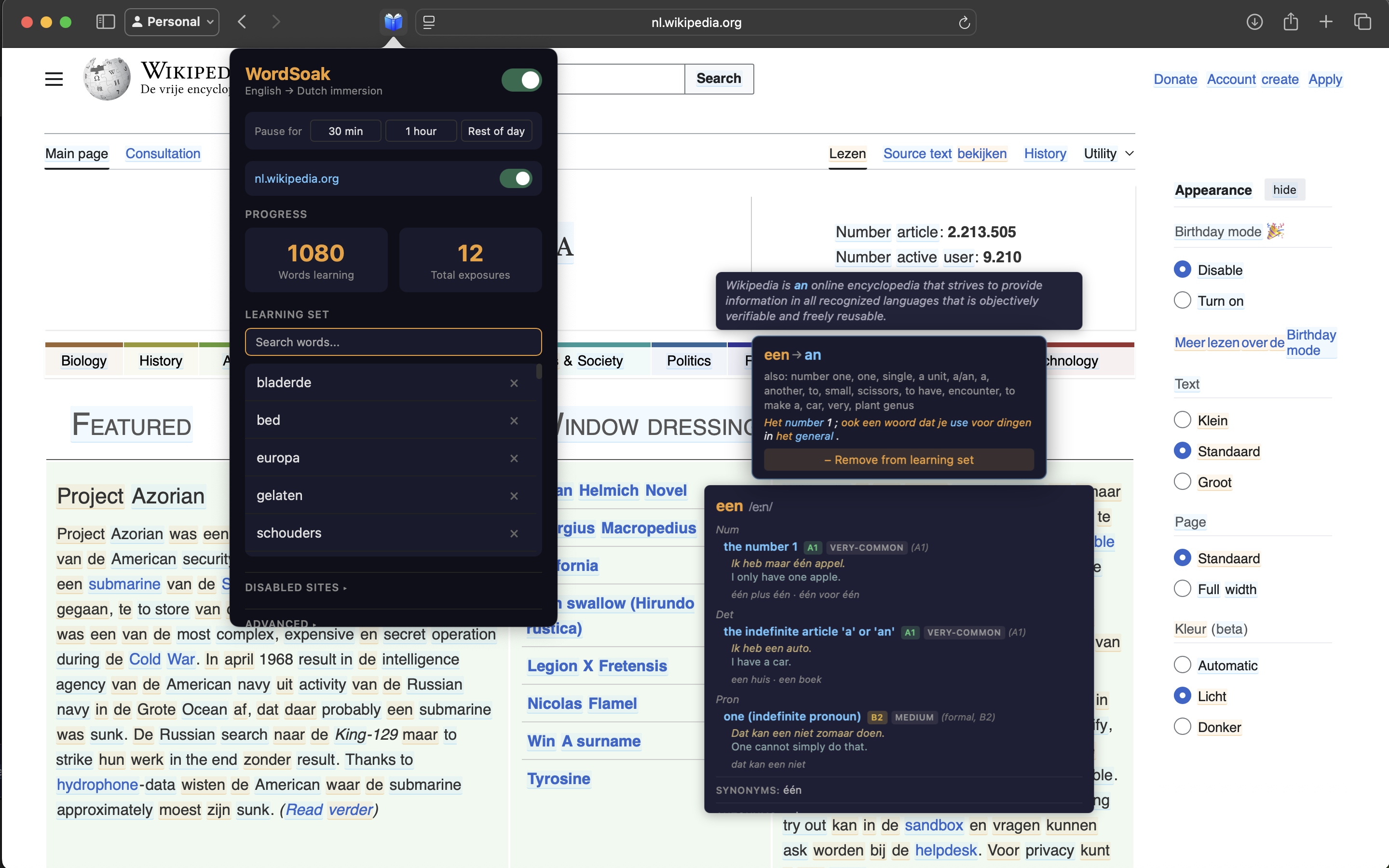Disable the main WordSoak toggle
This screenshot has height=868, width=1389.
coord(521,80)
